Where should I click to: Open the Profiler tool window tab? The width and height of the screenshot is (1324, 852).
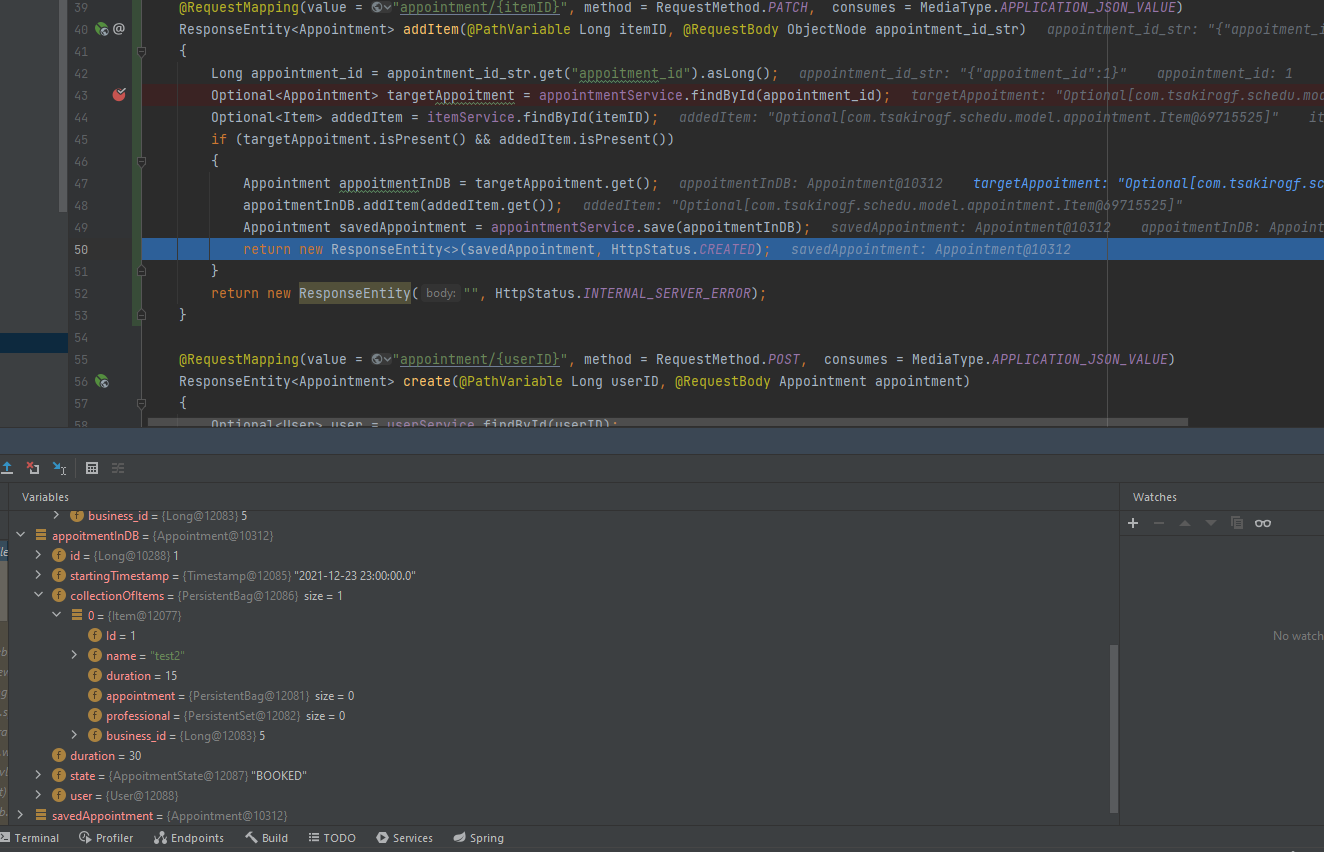(106, 838)
